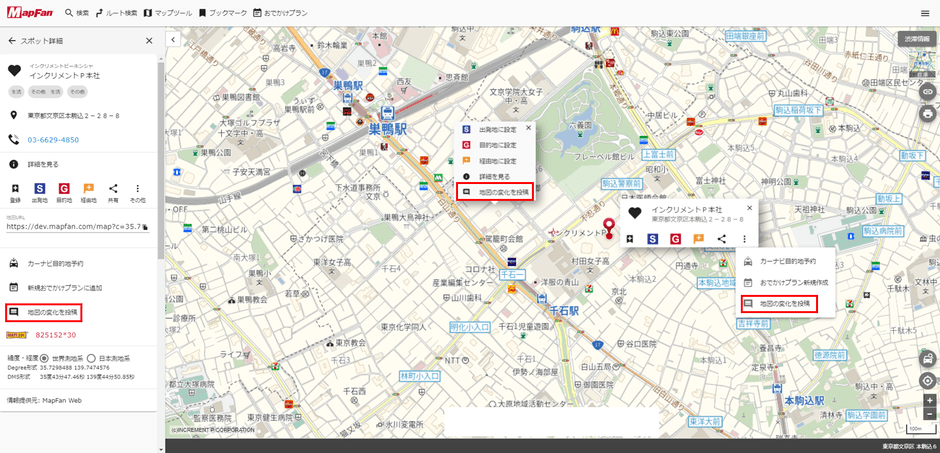Click the bookmark register icon in left panel
940x453 pixels.
click(14, 188)
